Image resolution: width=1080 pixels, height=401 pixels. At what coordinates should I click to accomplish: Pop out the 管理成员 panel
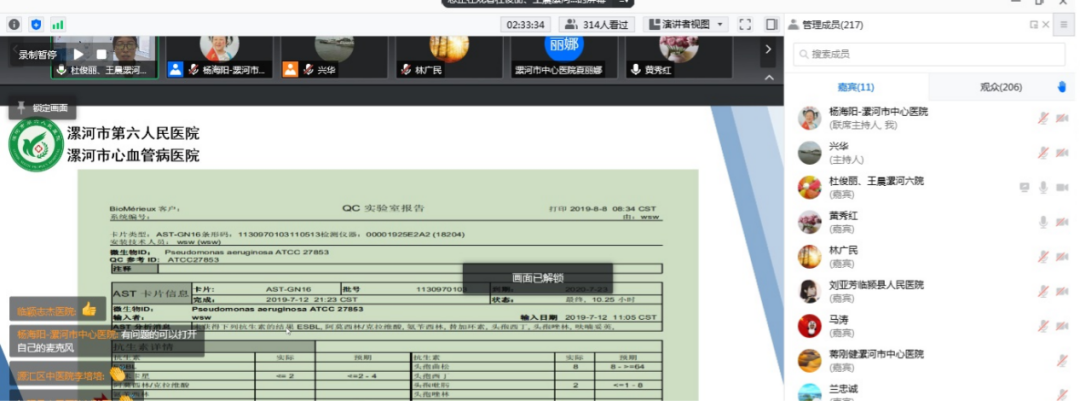tap(1033, 24)
